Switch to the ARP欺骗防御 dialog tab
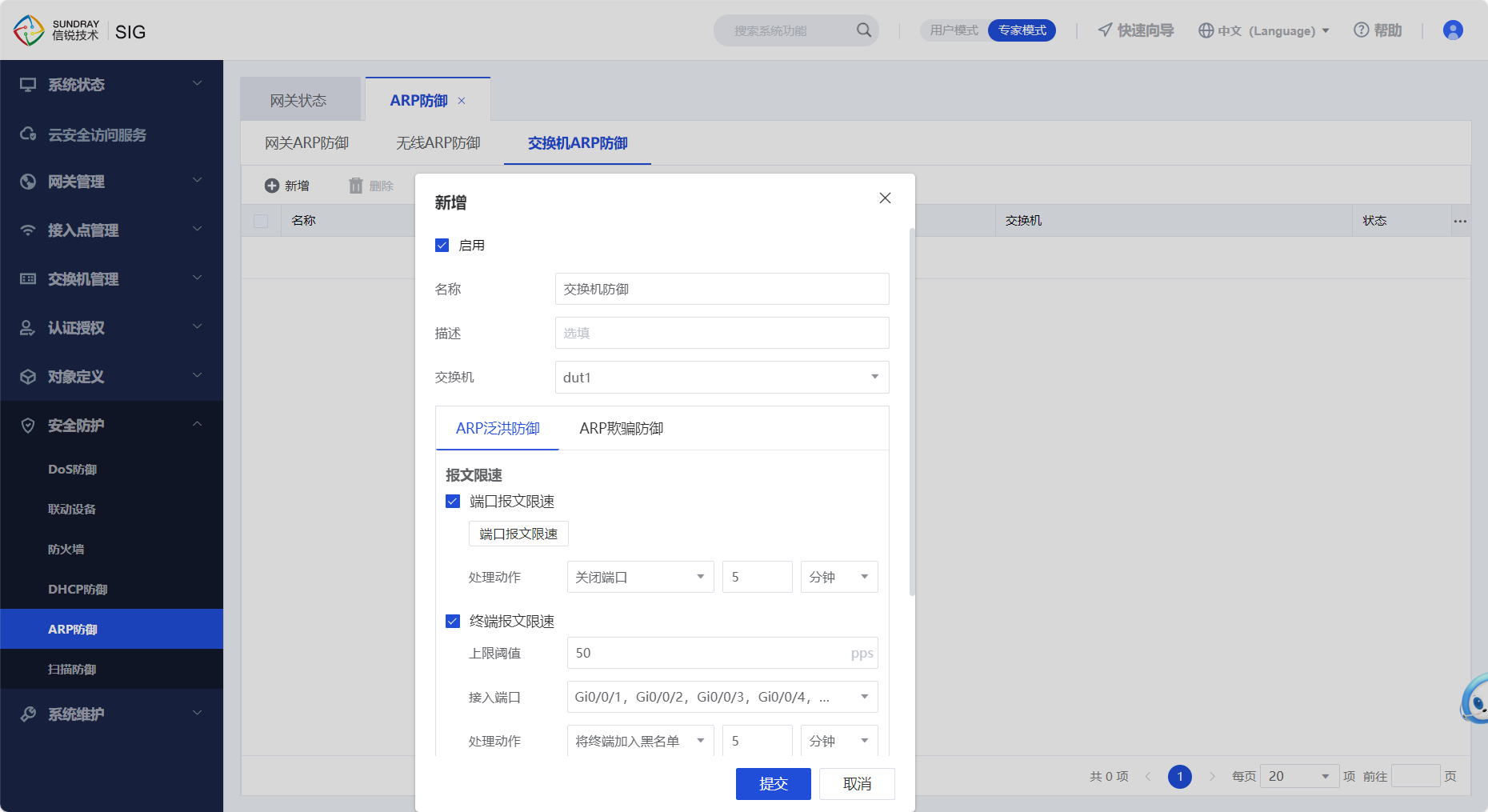1488x812 pixels. point(622,429)
